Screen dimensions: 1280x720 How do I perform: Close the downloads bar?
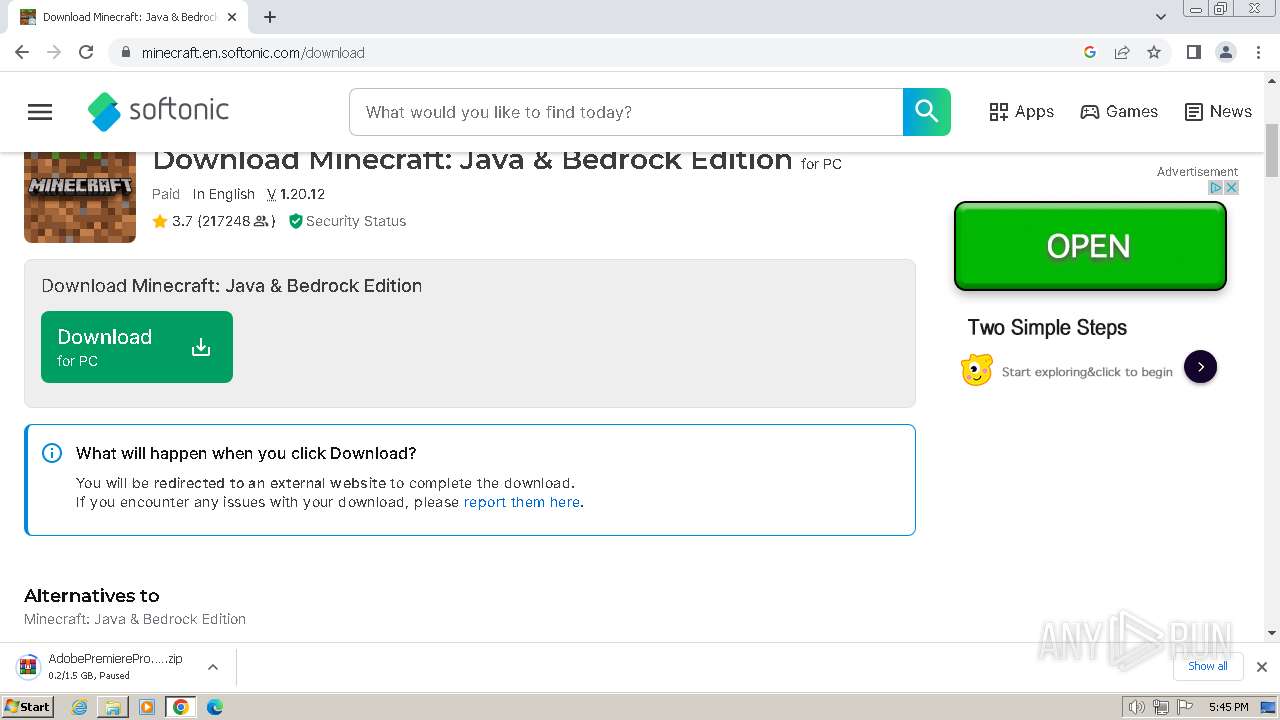pos(1262,667)
